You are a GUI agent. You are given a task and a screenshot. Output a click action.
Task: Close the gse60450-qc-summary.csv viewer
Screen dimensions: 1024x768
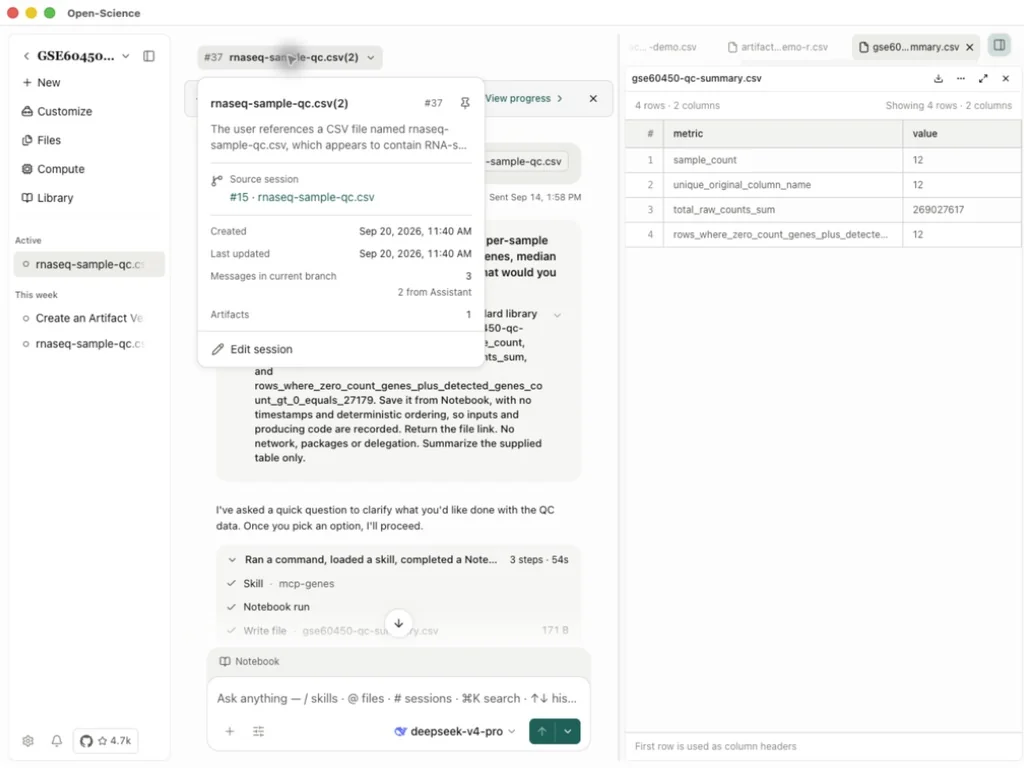[1006, 78]
